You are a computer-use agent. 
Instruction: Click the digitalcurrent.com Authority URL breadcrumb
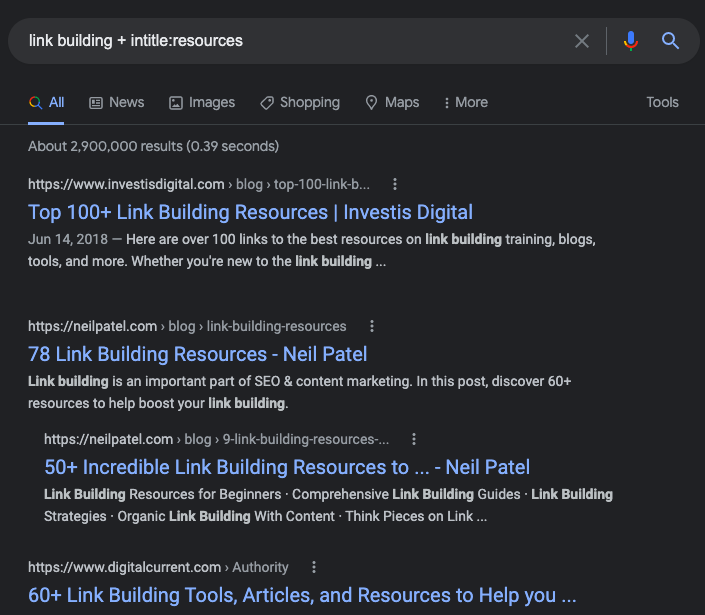pos(158,567)
